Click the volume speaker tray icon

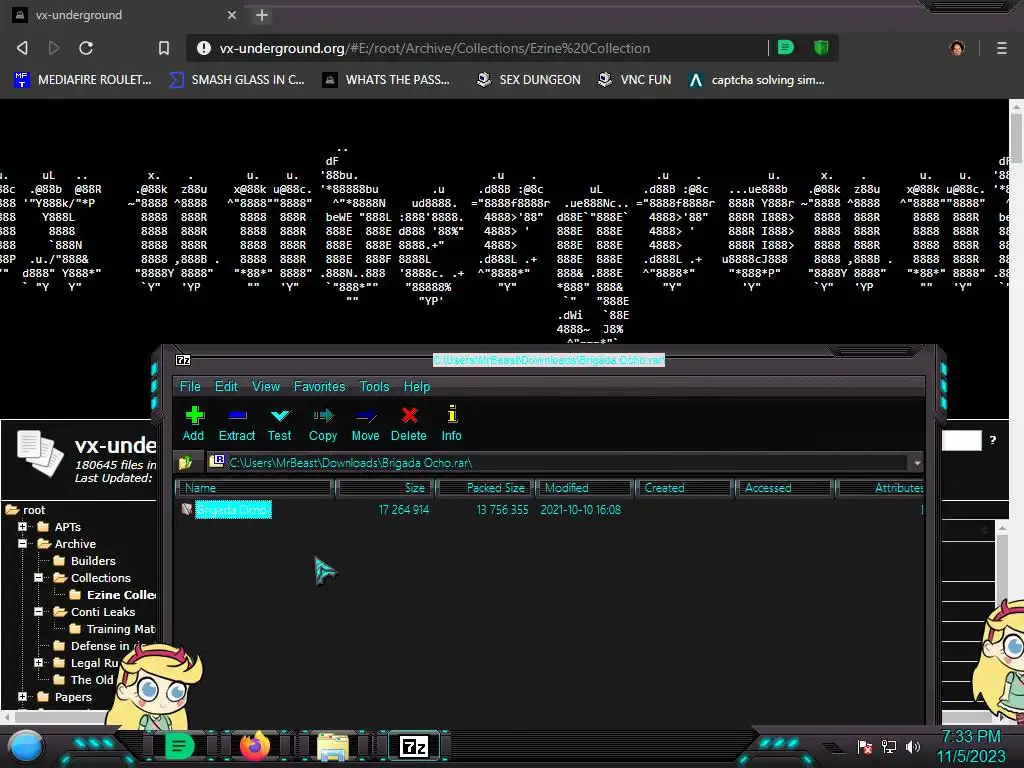(x=913, y=746)
